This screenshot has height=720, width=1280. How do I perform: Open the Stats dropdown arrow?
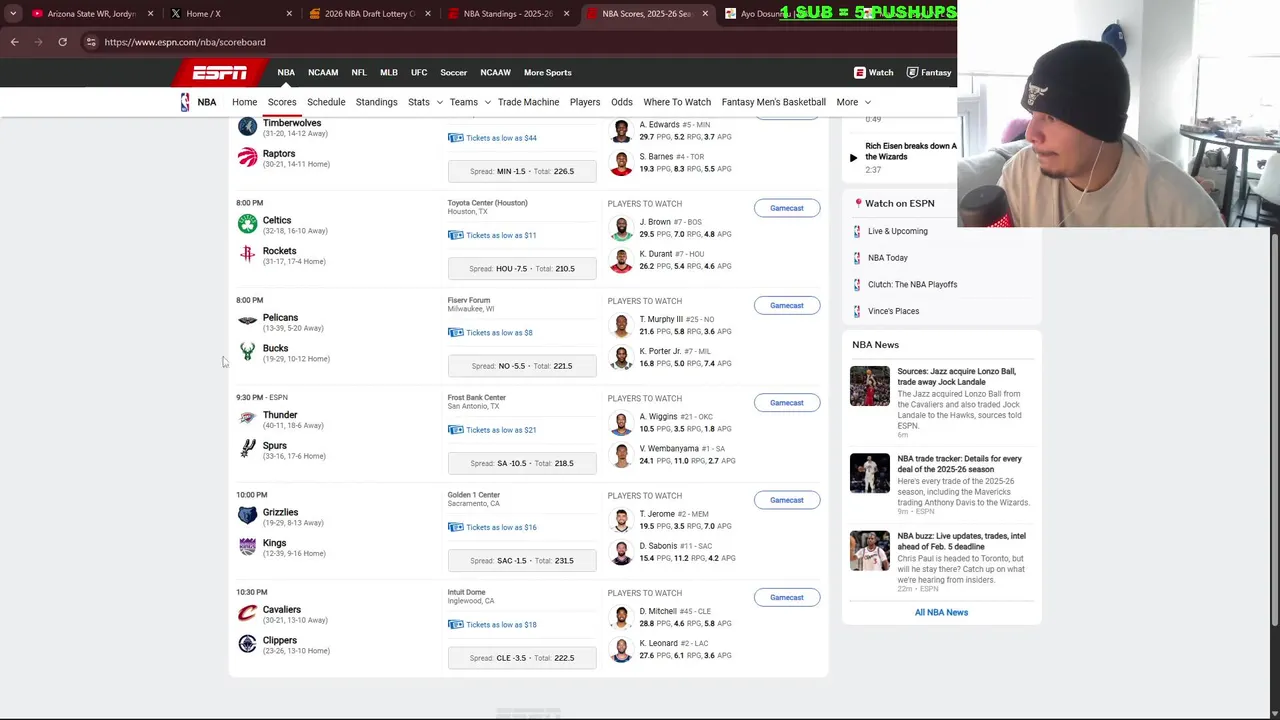[439, 102]
